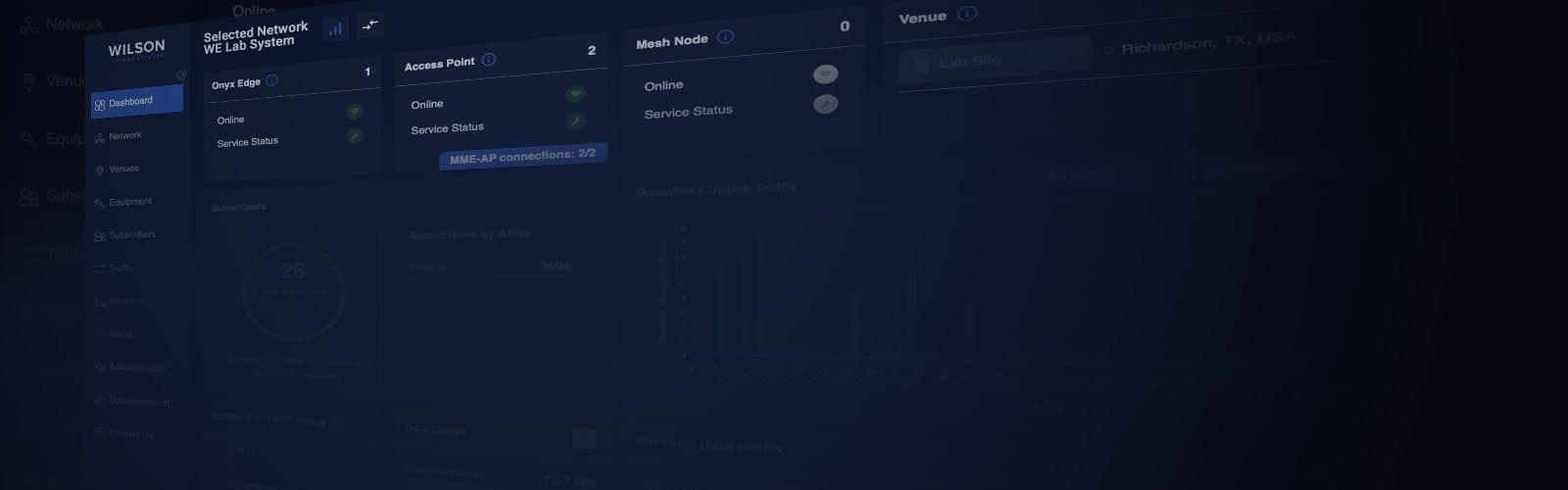Image resolution: width=1568 pixels, height=490 pixels.
Task: Click Access Point Service Status wrench icon
Action: [x=576, y=121]
